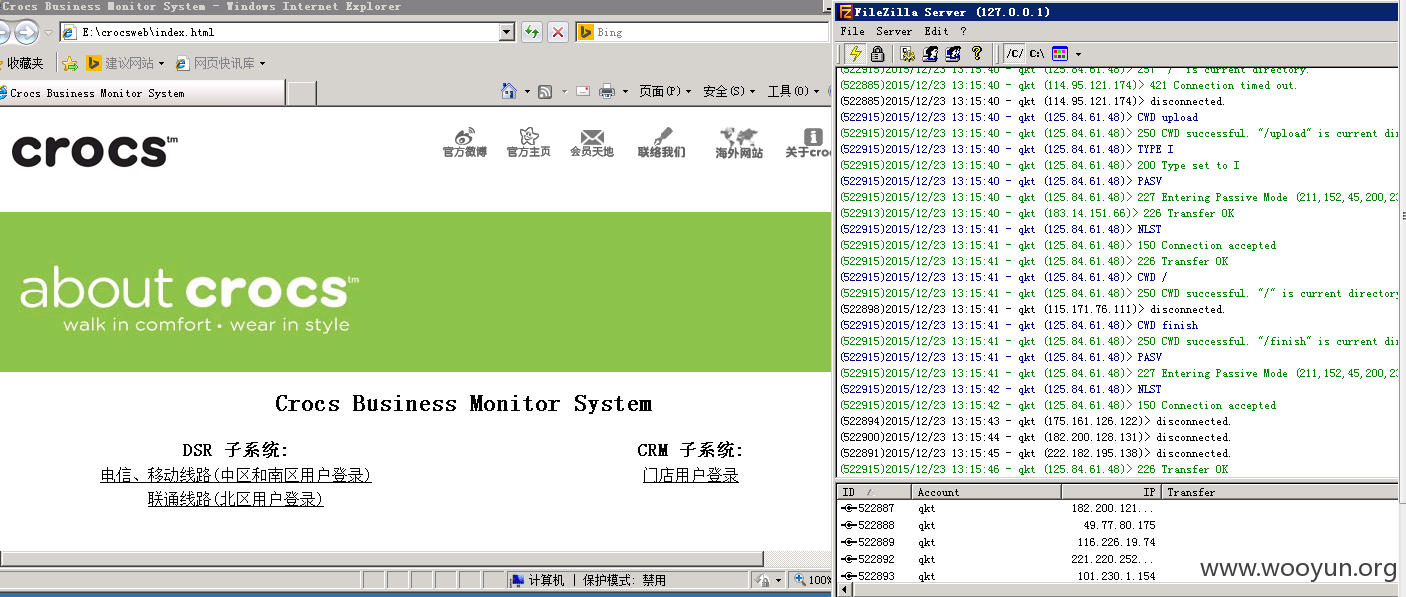Select connection row 522888 in FileZilla
The width and height of the screenshot is (1406, 597).
click(x=1117, y=526)
